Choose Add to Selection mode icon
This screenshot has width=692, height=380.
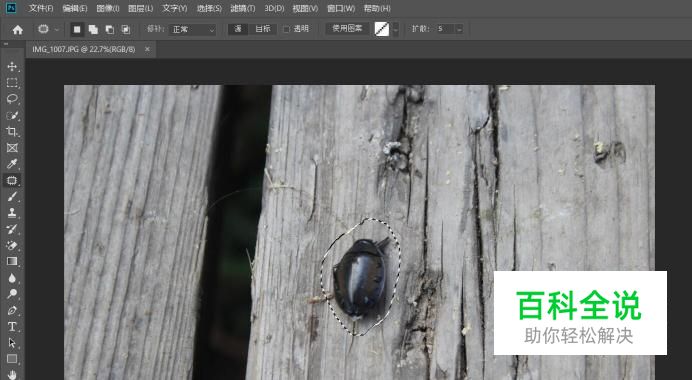(x=93, y=30)
